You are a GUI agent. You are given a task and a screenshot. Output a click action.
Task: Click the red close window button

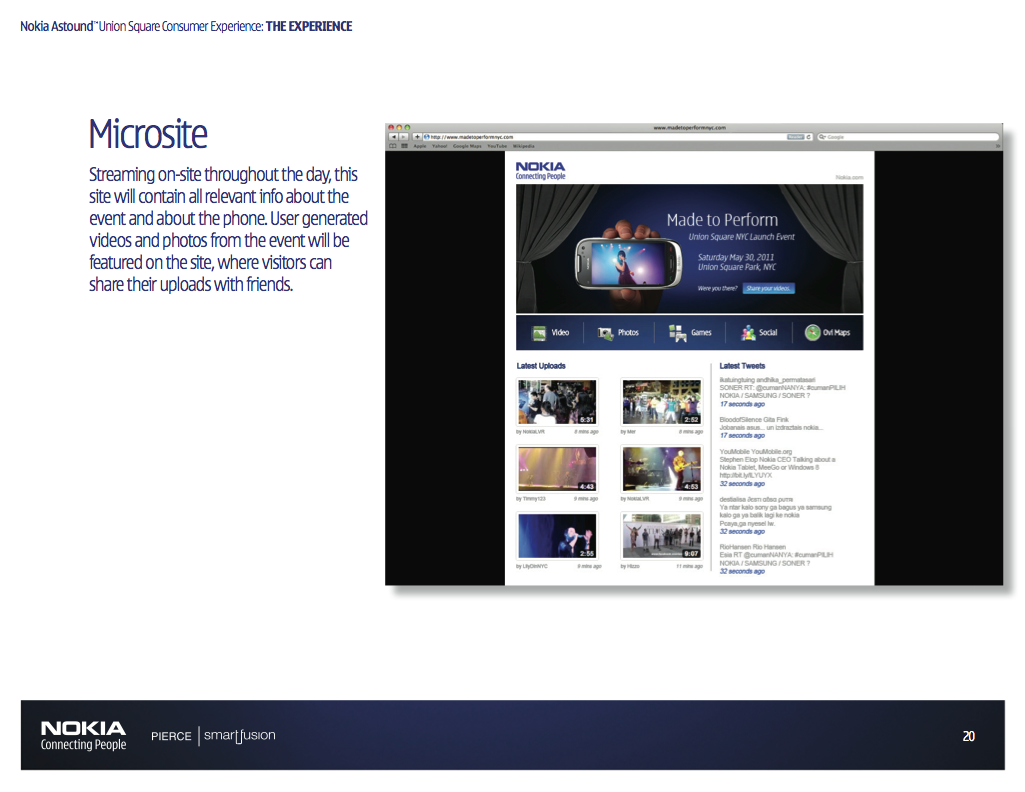pyautogui.click(x=391, y=127)
